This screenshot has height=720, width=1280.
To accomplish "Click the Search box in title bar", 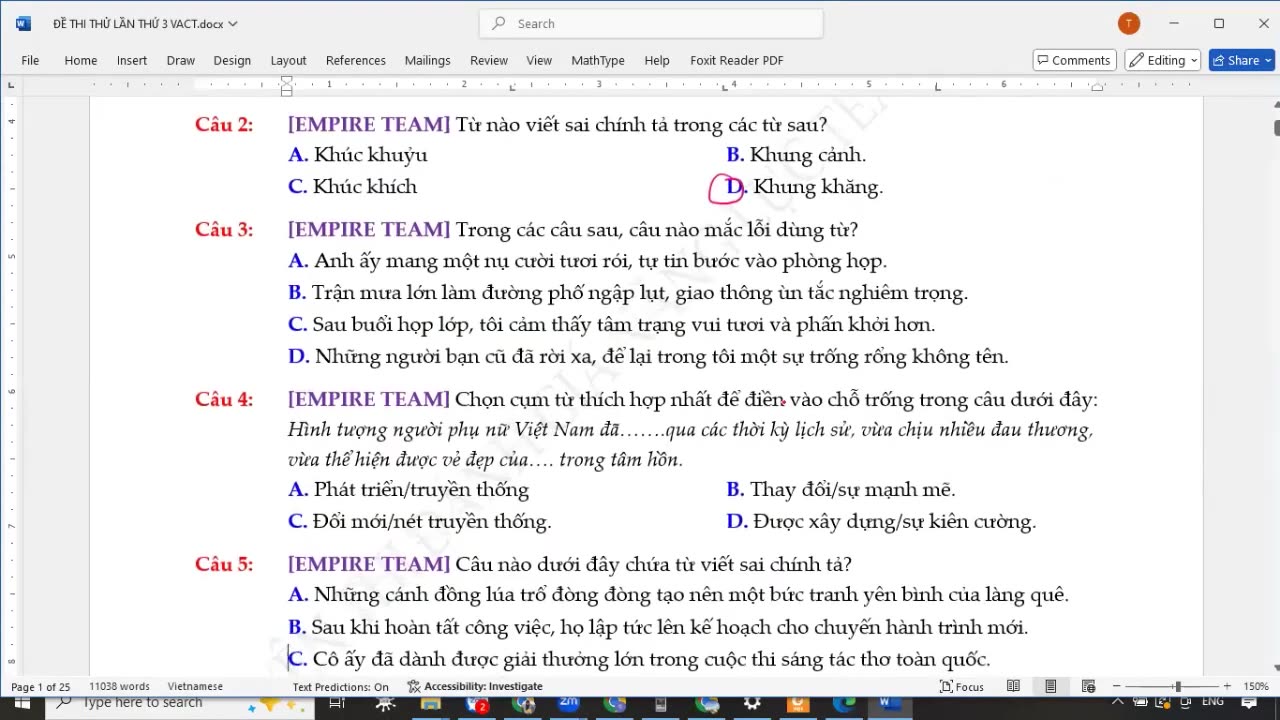I will point(651,24).
